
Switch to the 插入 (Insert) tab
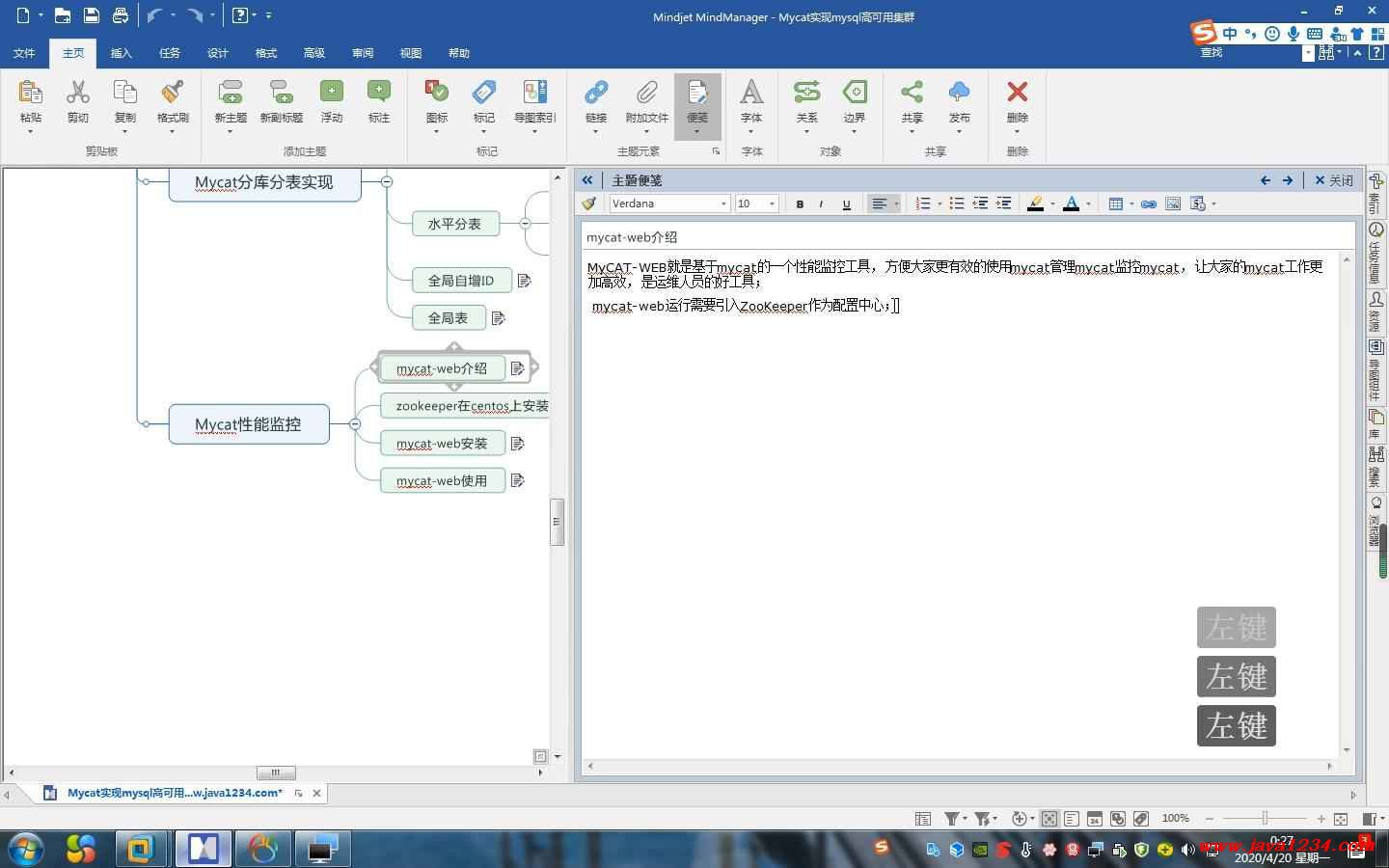[121, 53]
